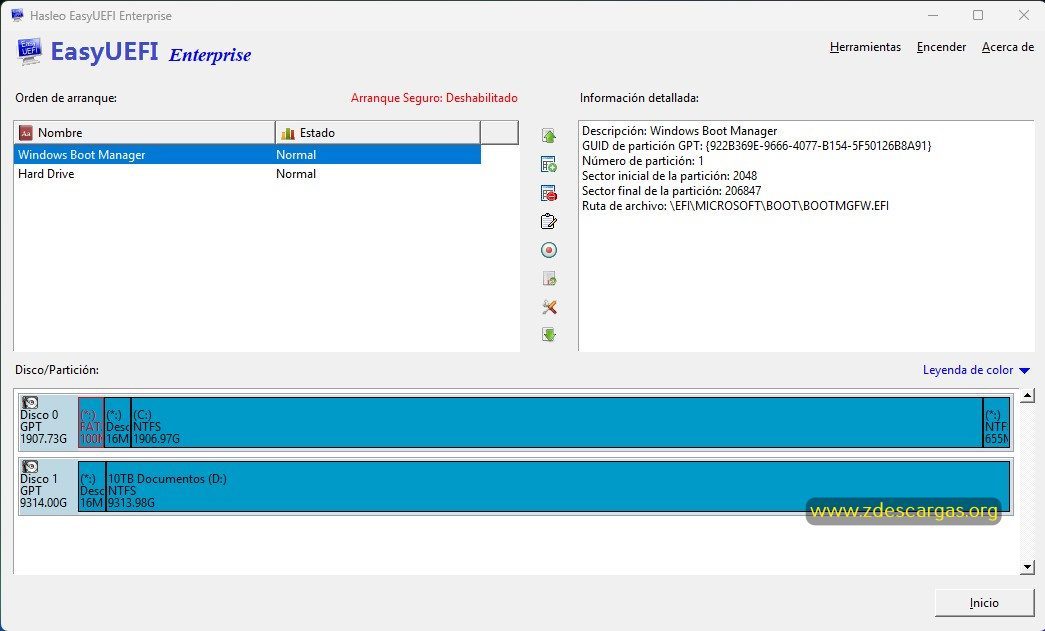Image resolution: width=1045 pixels, height=631 pixels.
Task: Click the Ruta de archivo BOOTMGFW.EFI line
Action: (735, 206)
